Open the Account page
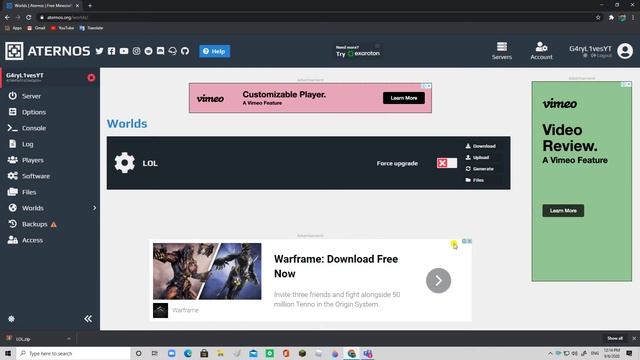The image size is (640, 360). [x=541, y=51]
